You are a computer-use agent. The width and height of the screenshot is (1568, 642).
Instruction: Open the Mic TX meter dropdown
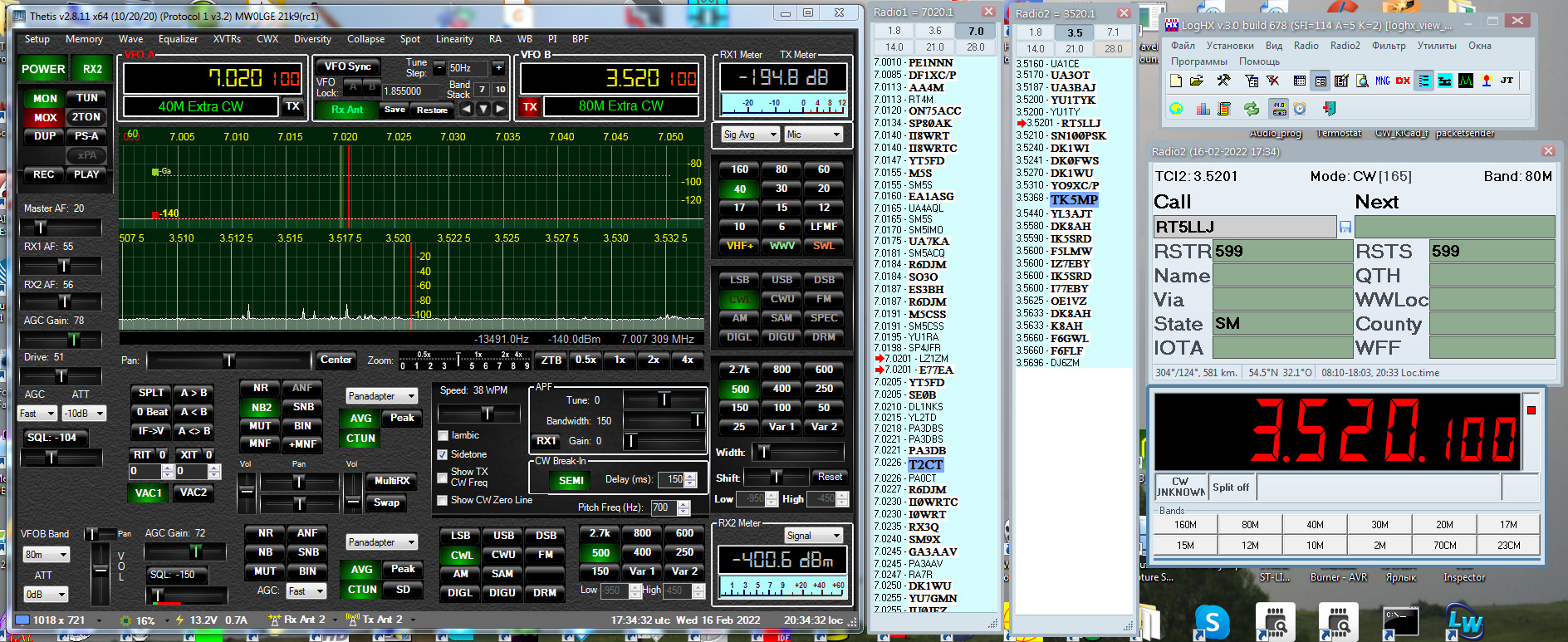[x=813, y=135]
